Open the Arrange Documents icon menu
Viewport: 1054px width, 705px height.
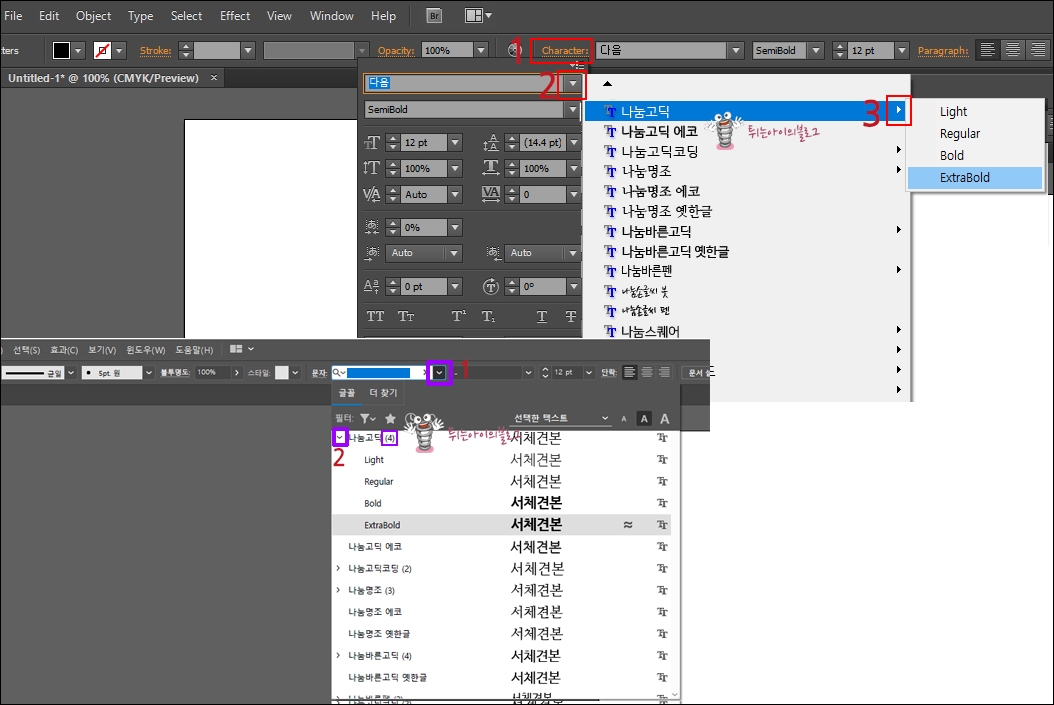478,15
